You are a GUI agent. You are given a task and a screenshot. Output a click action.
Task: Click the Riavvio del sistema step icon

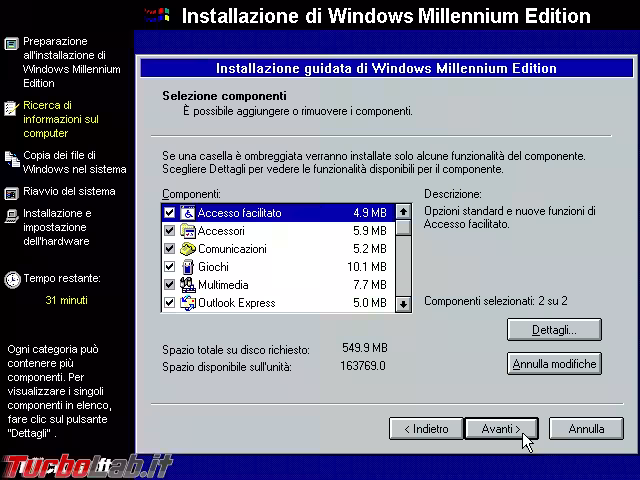click(11, 193)
